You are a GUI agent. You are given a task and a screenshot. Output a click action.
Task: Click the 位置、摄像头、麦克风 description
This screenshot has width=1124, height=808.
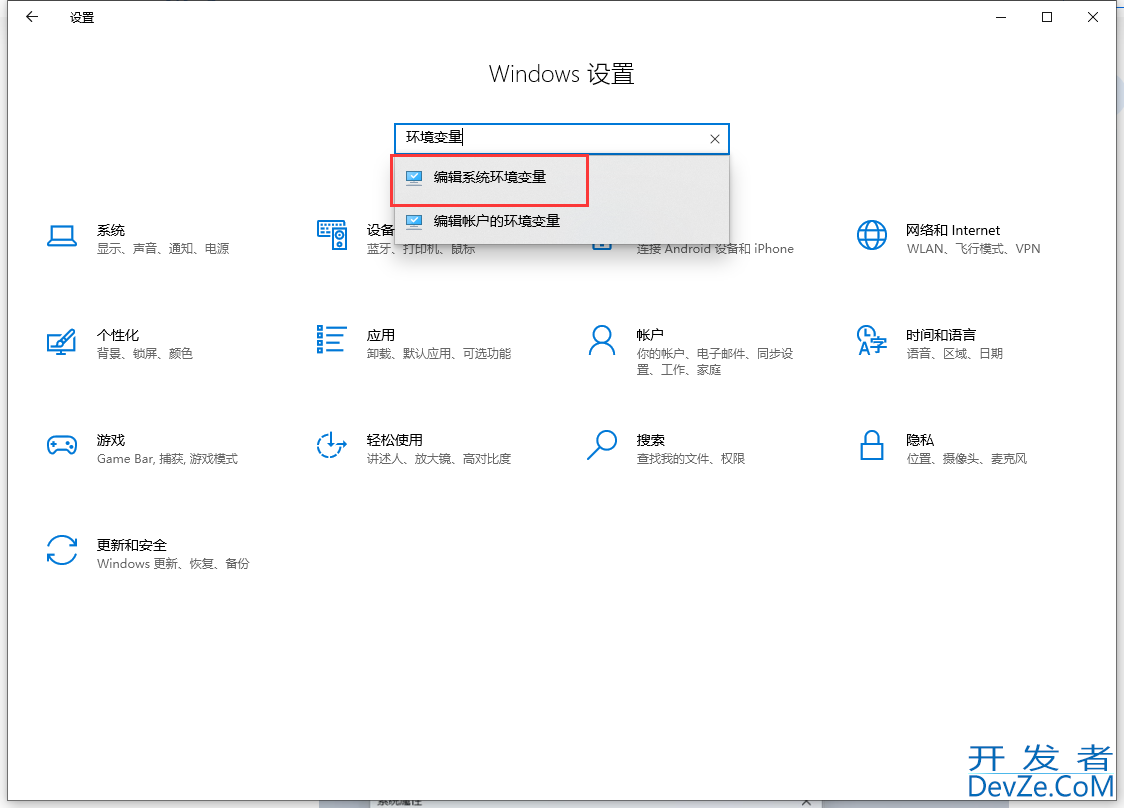click(x=967, y=459)
